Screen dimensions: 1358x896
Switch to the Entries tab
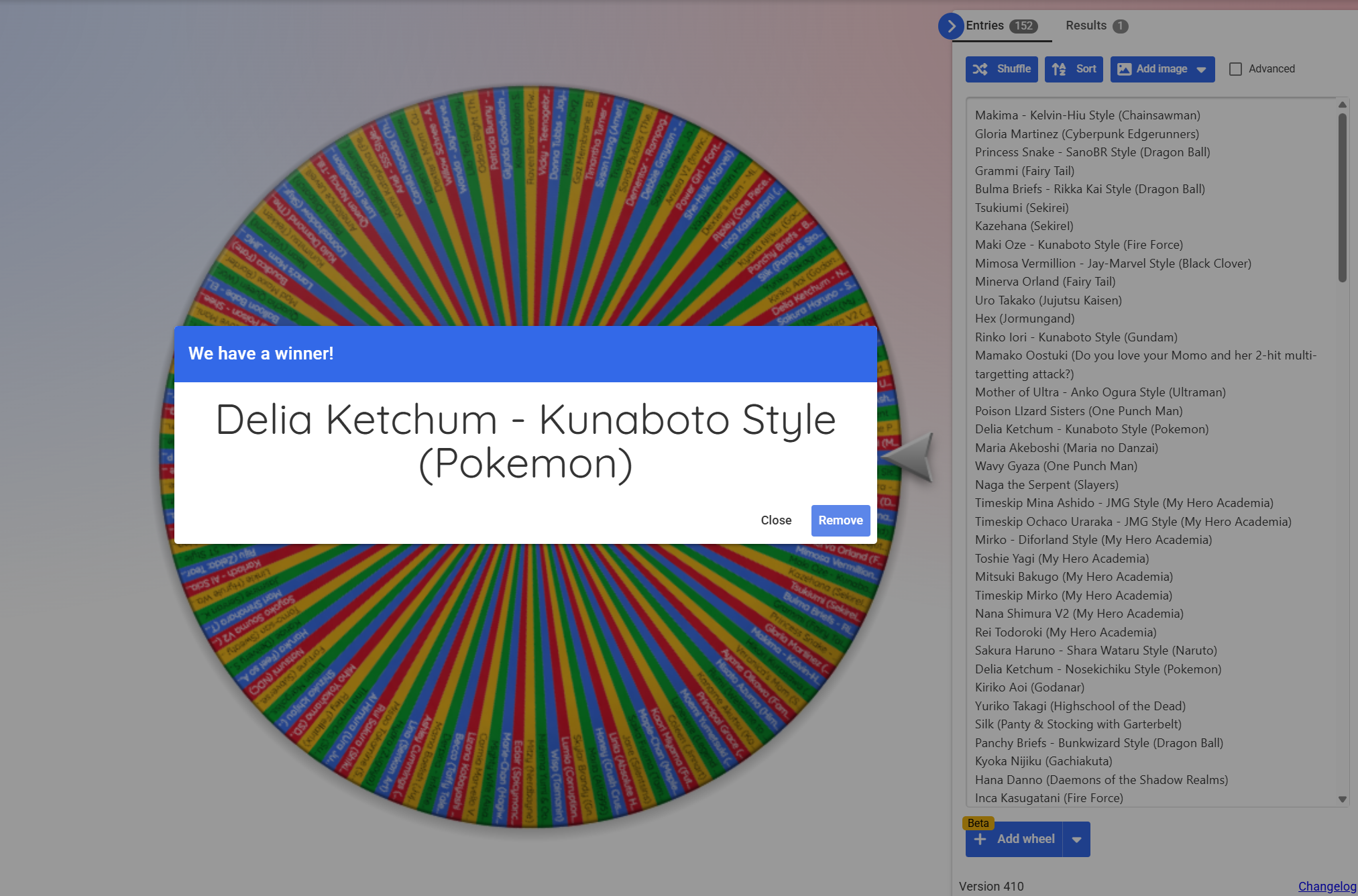point(1002,25)
